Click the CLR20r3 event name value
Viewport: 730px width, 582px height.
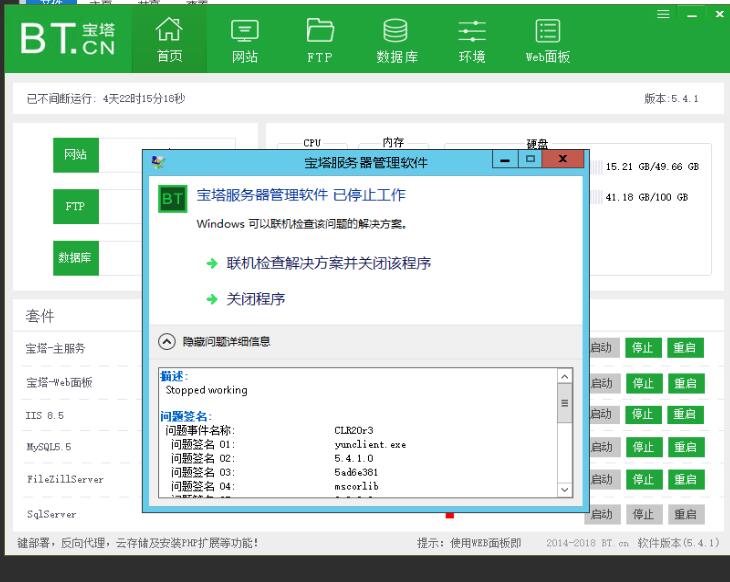coord(354,431)
